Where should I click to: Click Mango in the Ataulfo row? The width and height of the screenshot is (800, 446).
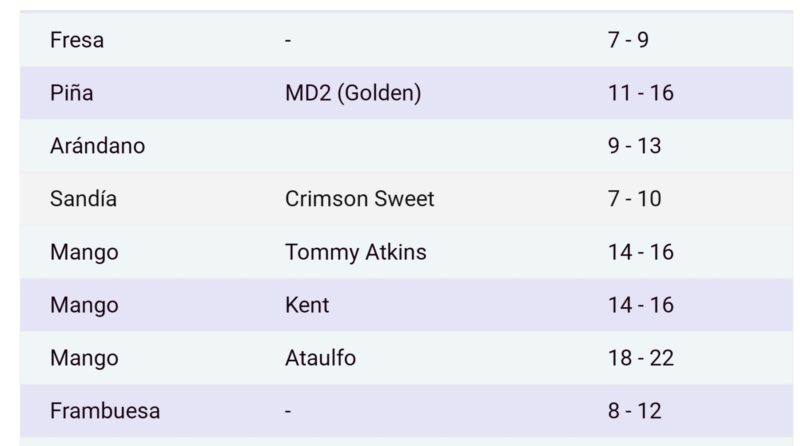pos(84,358)
